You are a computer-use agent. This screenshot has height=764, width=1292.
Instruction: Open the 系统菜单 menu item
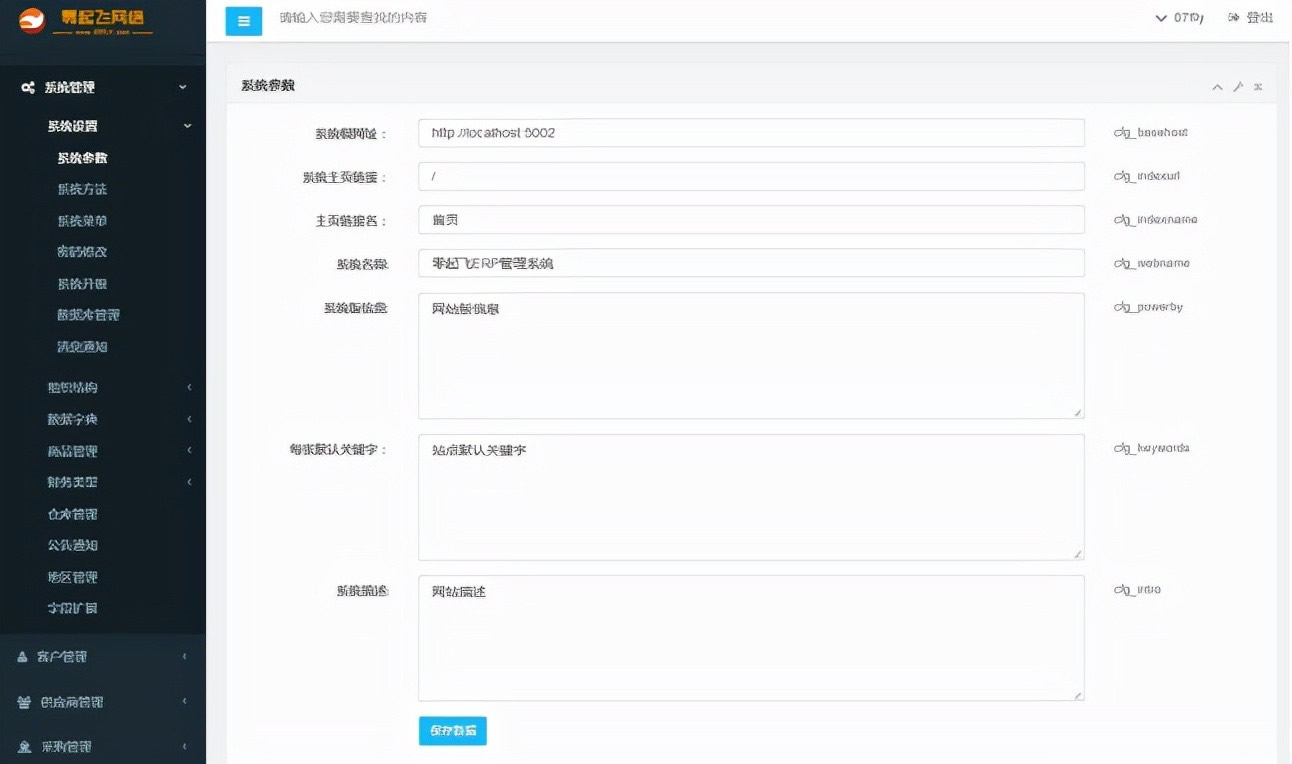pos(82,221)
